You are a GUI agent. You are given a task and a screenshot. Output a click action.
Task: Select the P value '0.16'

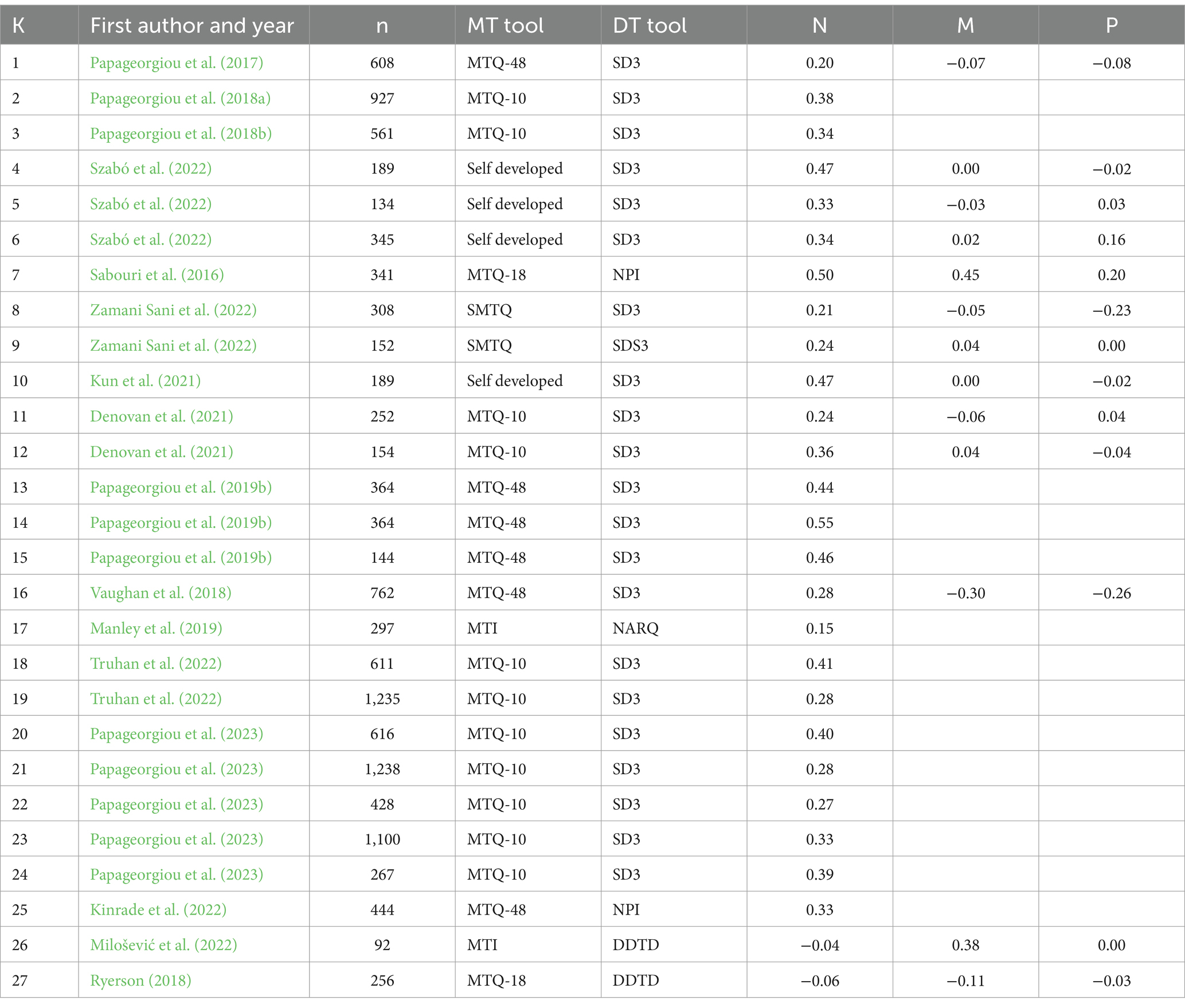(1112, 240)
